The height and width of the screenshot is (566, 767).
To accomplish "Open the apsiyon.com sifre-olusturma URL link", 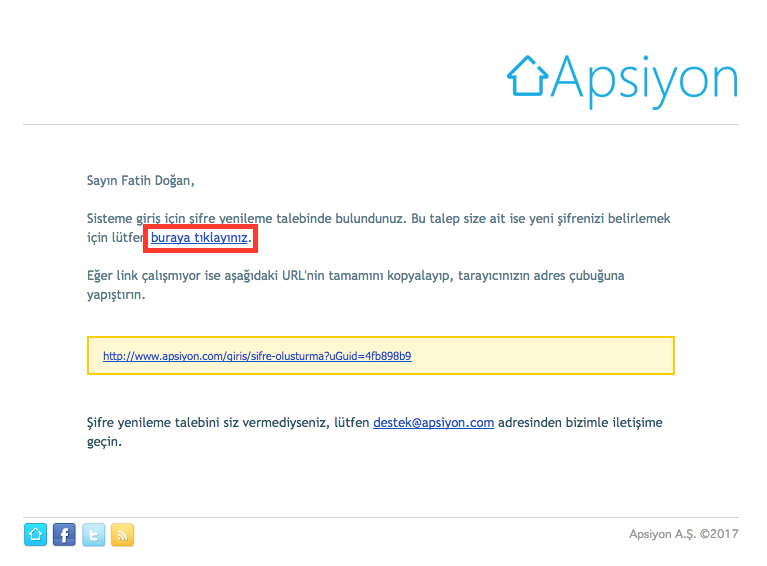I will click(x=257, y=356).
